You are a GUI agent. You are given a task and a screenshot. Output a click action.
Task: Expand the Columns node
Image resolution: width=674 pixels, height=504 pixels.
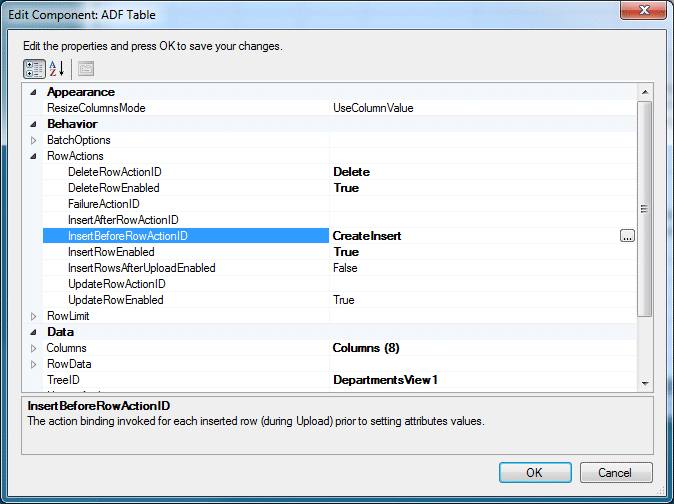pyautogui.click(x=34, y=348)
